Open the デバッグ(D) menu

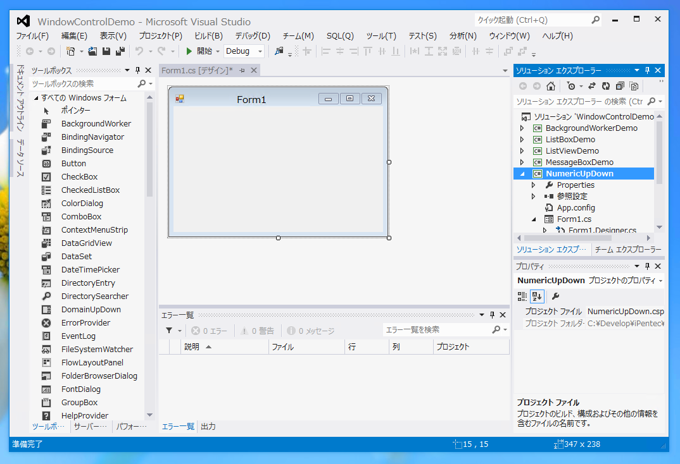(252, 36)
